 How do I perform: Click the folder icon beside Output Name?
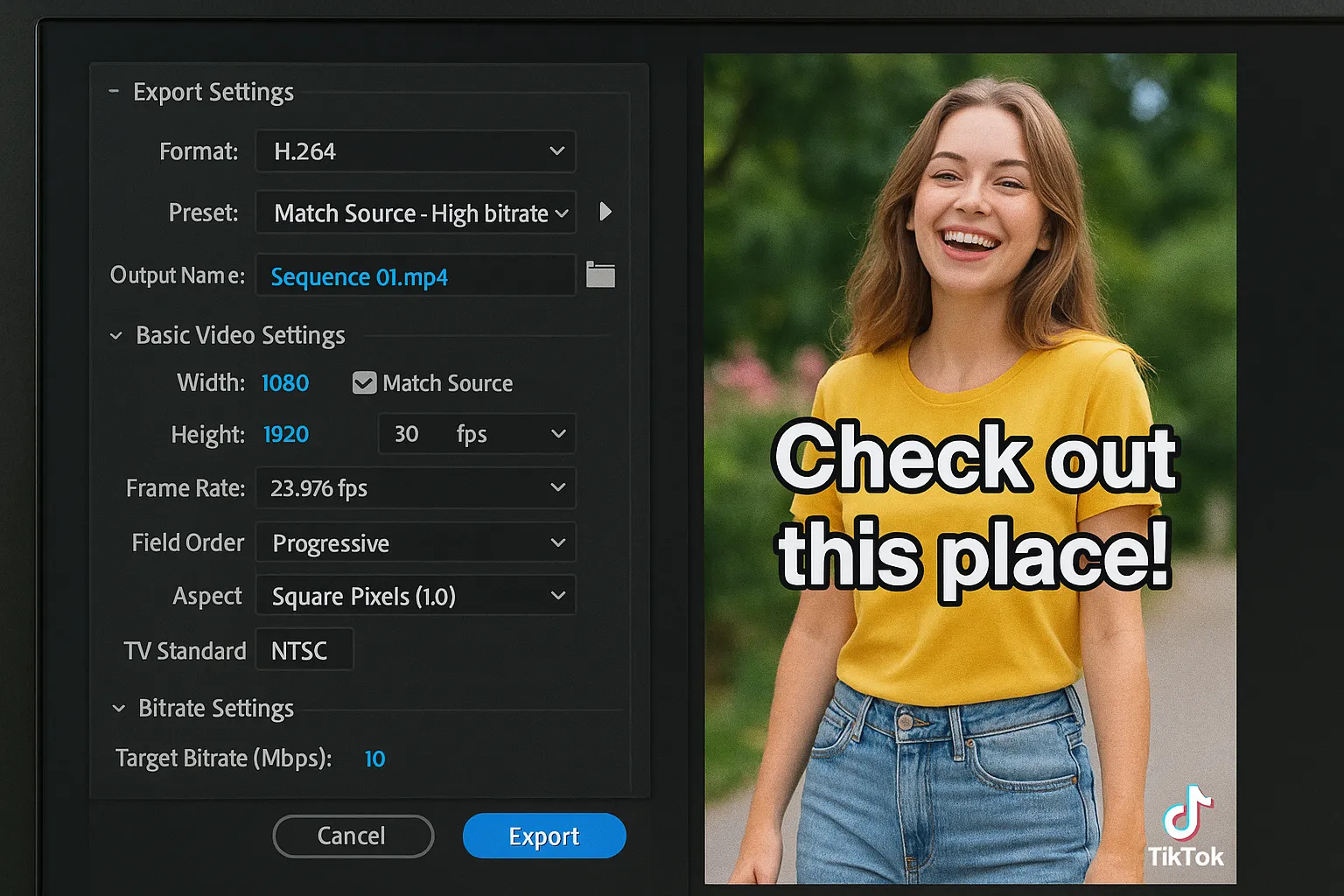(600, 275)
